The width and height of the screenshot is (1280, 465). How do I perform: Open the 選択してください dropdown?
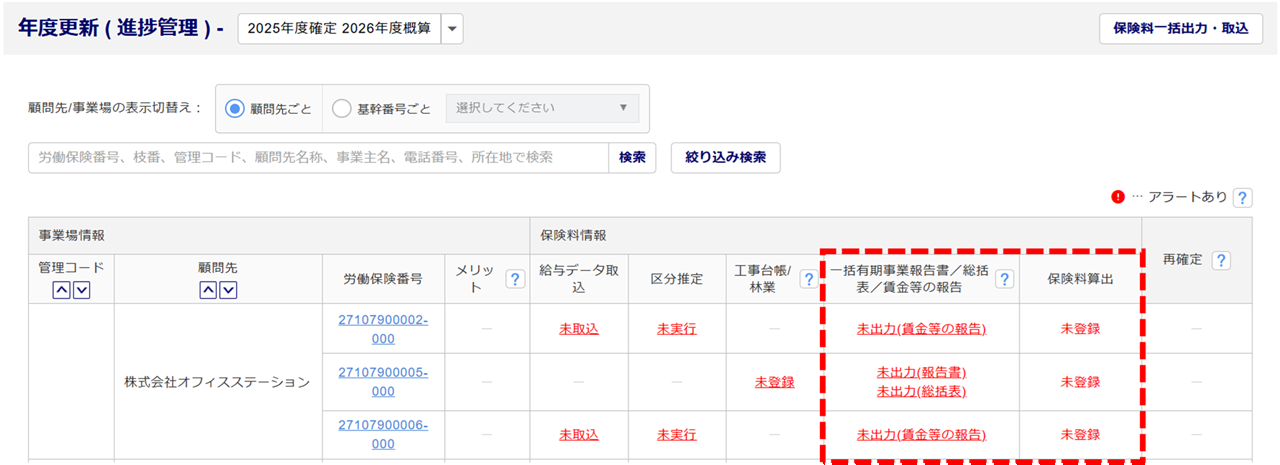point(542,108)
